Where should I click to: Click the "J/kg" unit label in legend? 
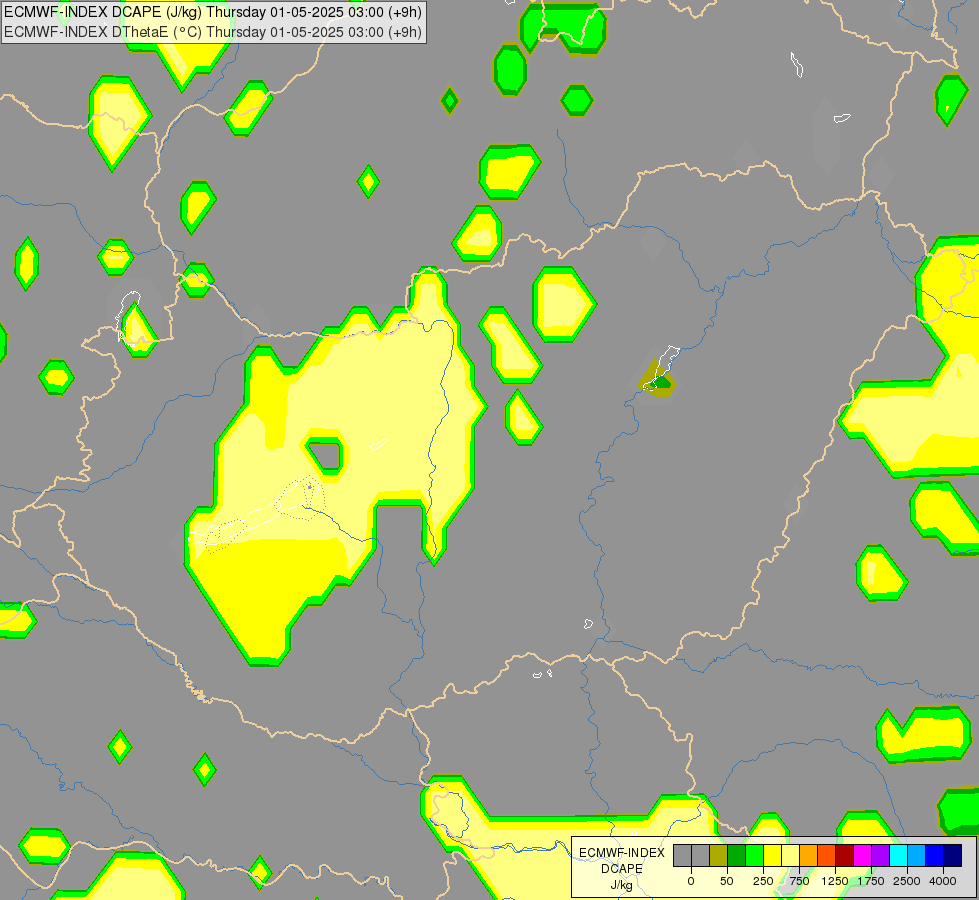coord(622,885)
